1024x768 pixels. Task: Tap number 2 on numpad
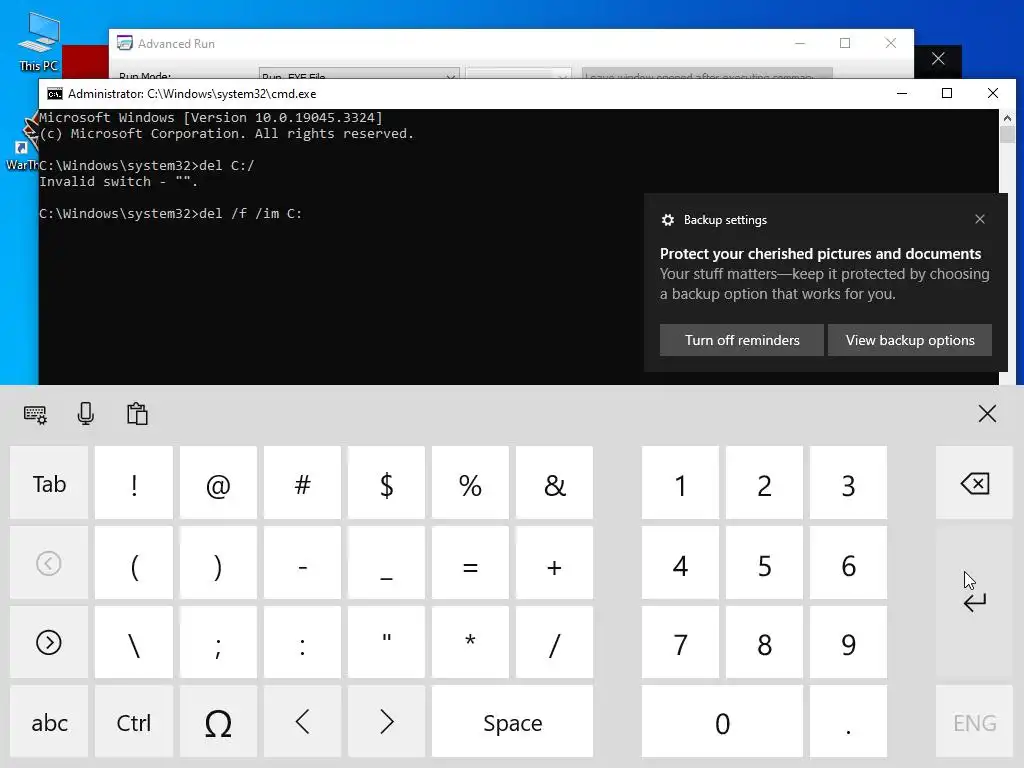click(x=764, y=483)
